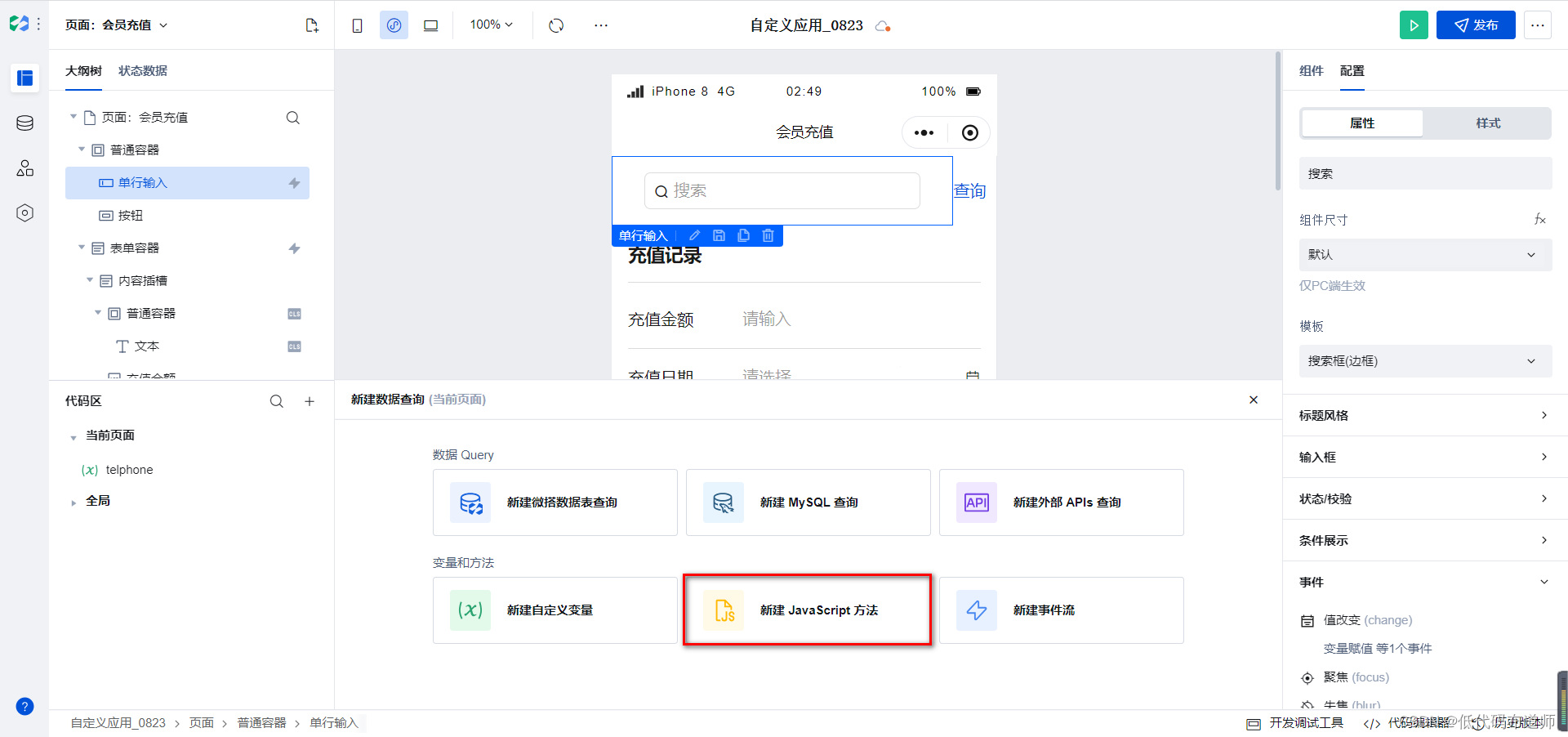This screenshot has width=1568, height=737.
Task: Switch to the 状态数据 tab
Action: pyautogui.click(x=143, y=71)
